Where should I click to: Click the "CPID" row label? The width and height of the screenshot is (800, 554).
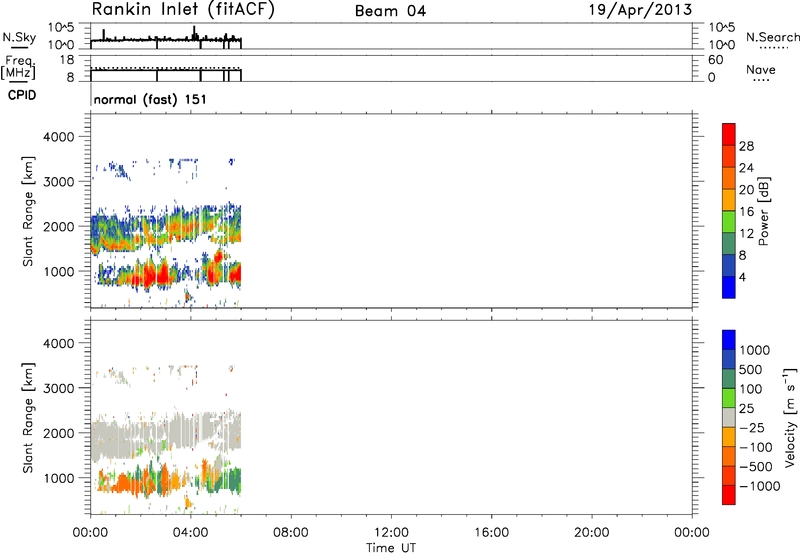tap(22, 95)
